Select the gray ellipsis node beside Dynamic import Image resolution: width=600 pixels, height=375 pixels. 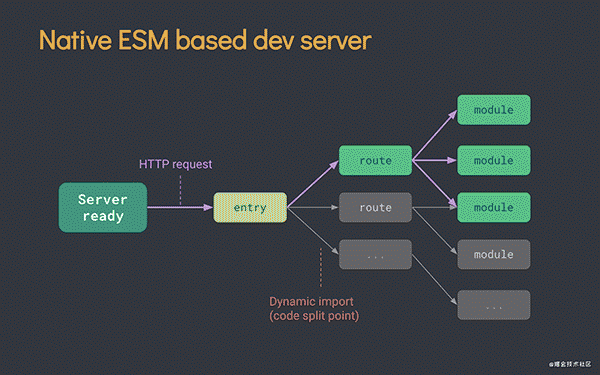tap(375, 254)
